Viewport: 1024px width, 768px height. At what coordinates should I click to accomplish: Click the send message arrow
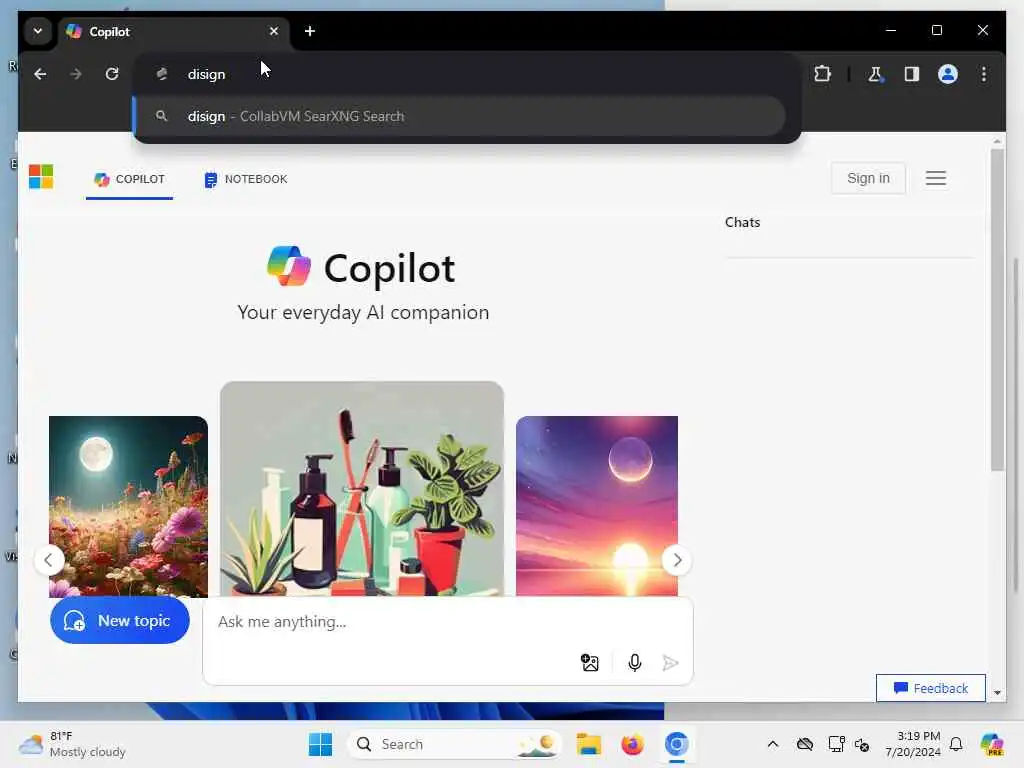[x=670, y=663]
